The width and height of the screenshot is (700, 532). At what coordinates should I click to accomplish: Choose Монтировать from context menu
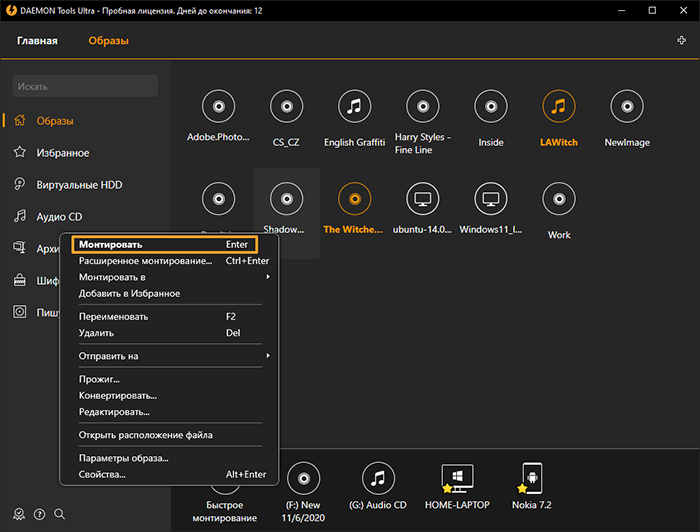(x=164, y=245)
